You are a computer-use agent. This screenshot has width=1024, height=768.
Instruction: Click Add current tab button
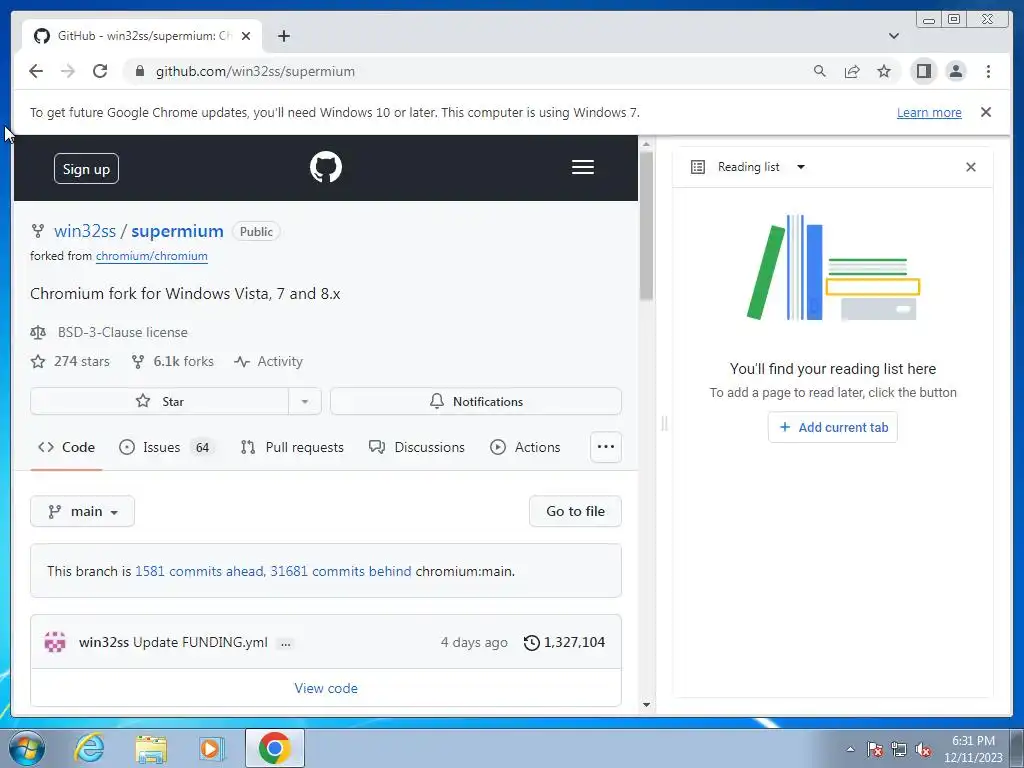[833, 427]
